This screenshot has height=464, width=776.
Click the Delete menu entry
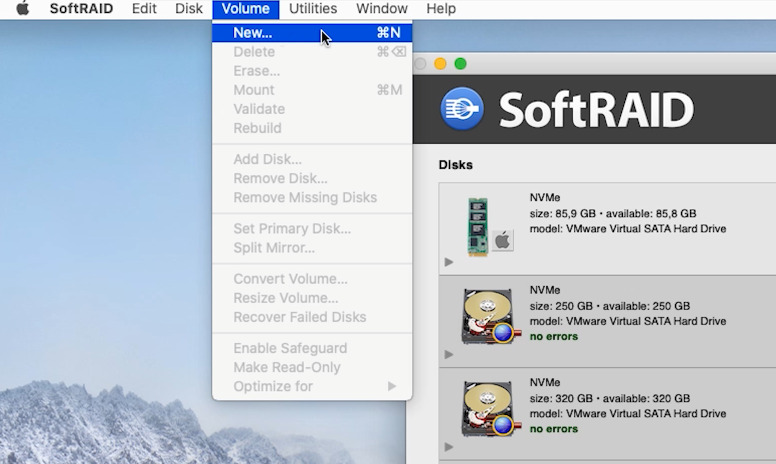point(312,51)
